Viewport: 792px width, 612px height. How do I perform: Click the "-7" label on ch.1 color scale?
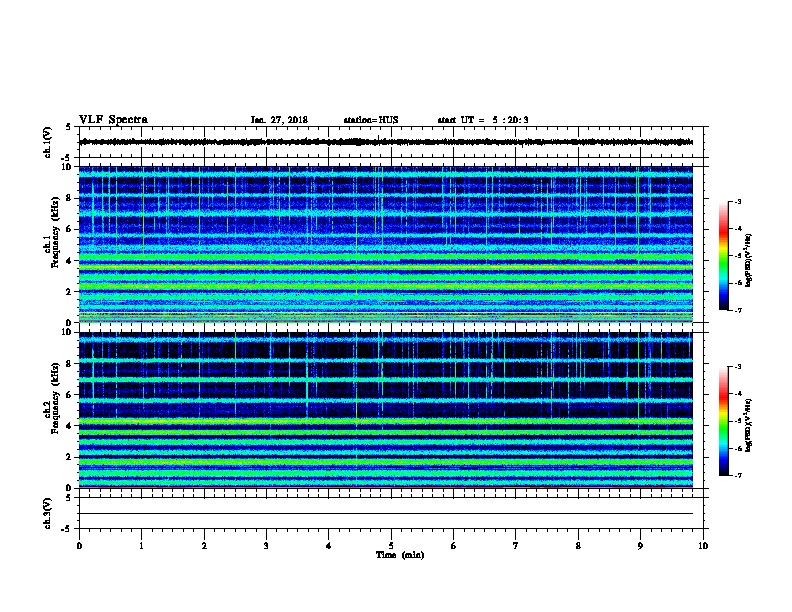[x=738, y=310]
